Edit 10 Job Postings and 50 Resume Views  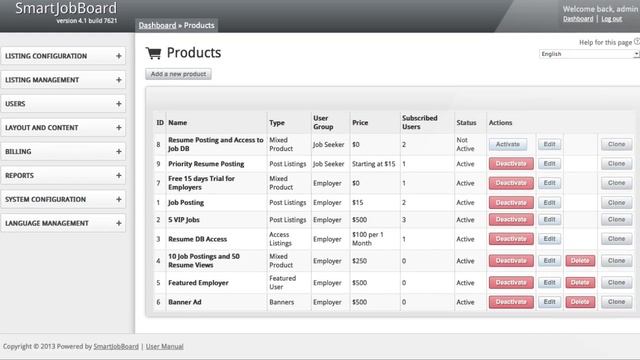coord(549,260)
